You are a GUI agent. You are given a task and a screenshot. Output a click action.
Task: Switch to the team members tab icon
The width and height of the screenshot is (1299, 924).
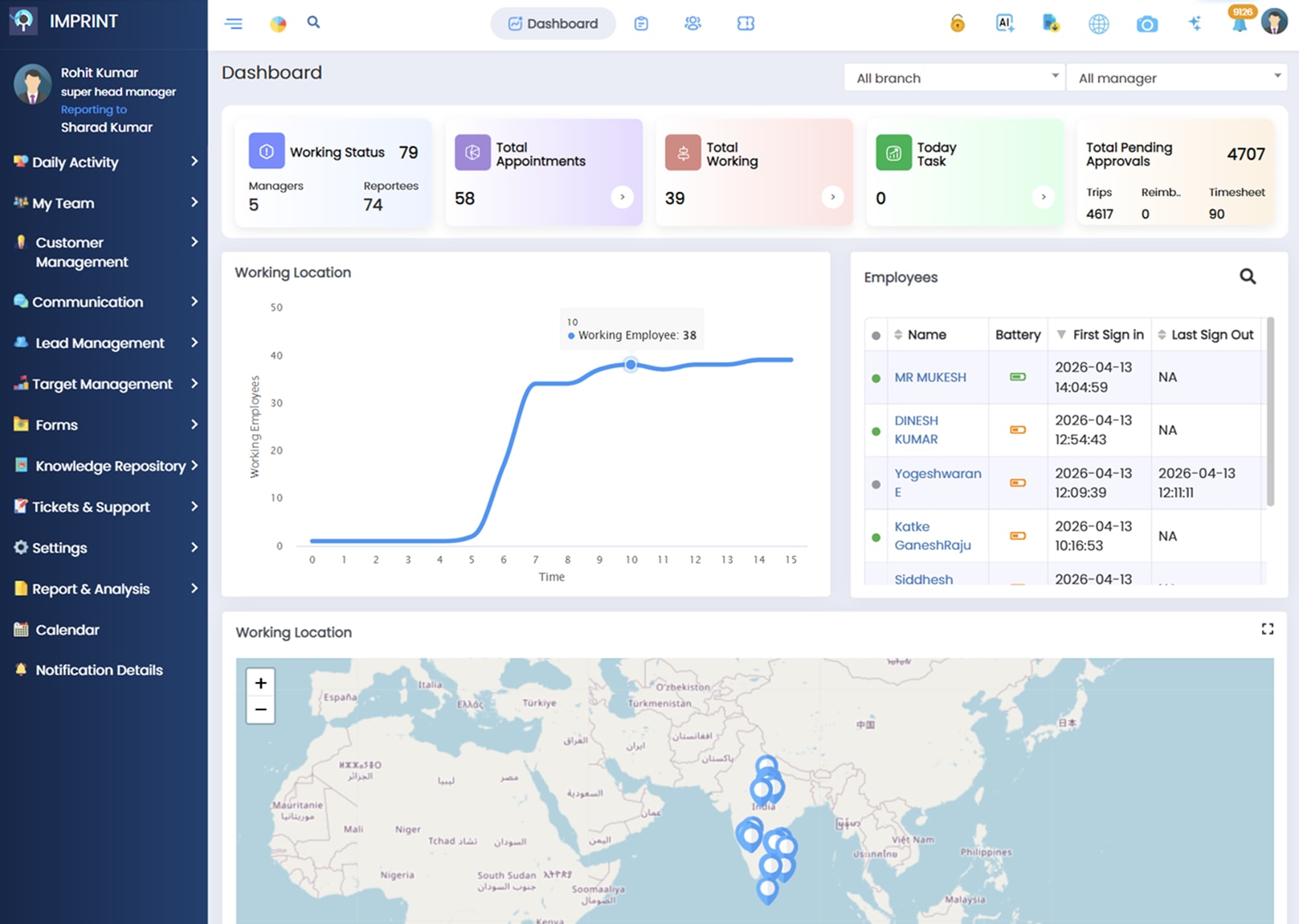692,23
